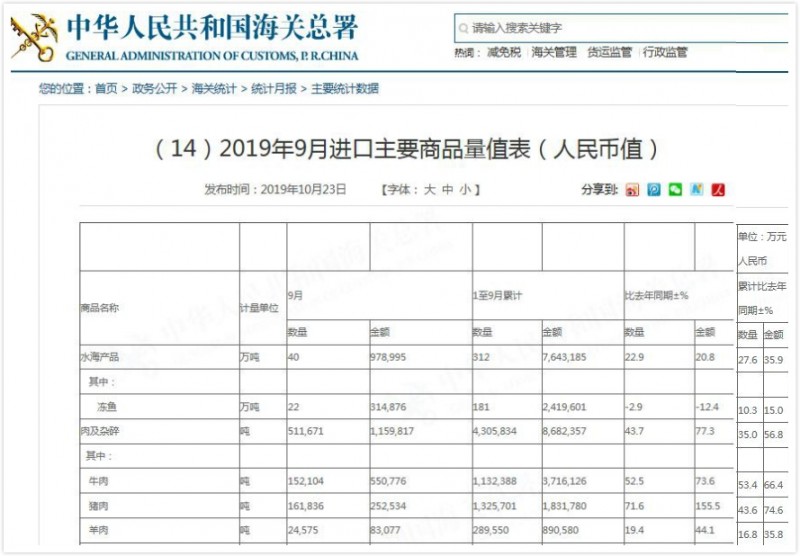Open the 行政监管 hot keyword link
800x556 pixels.
665,53
